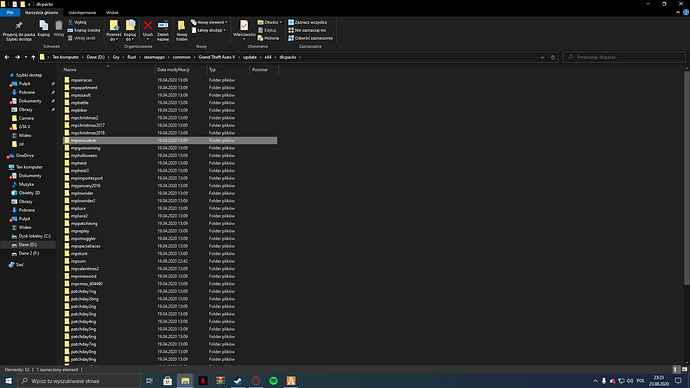The image size is (690, 388).
Task: Open Opera browser from the taskbar
Action: pyautogui.click(x=256, y=381)
